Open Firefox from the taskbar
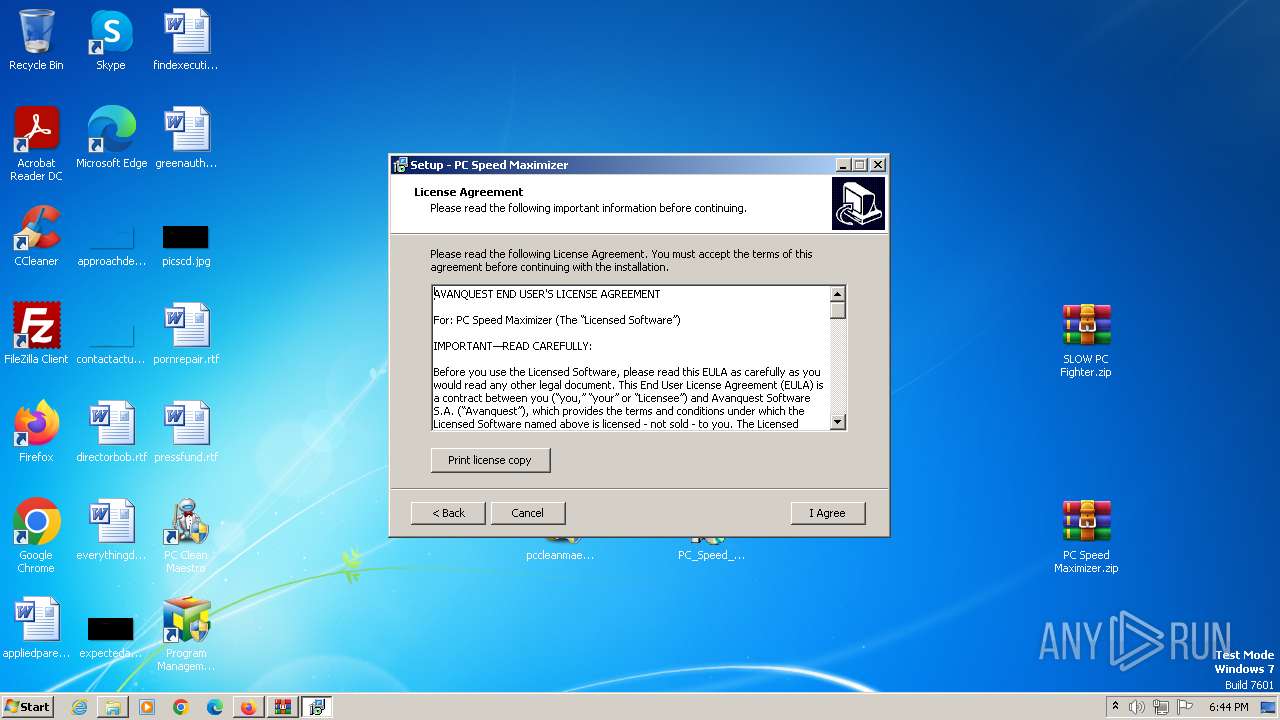The image size is (1280, 720). [249, 707]
